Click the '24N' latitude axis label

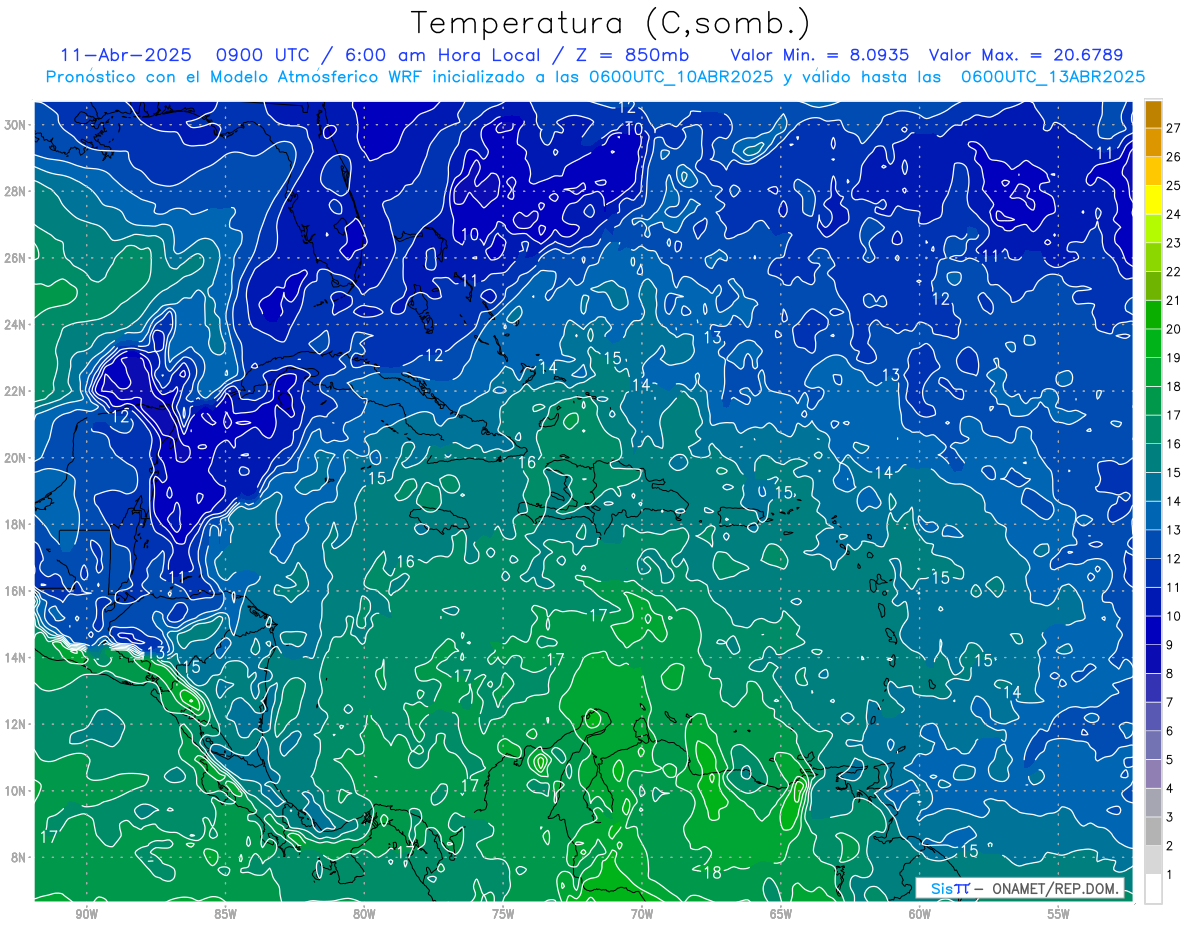[14, 325]
